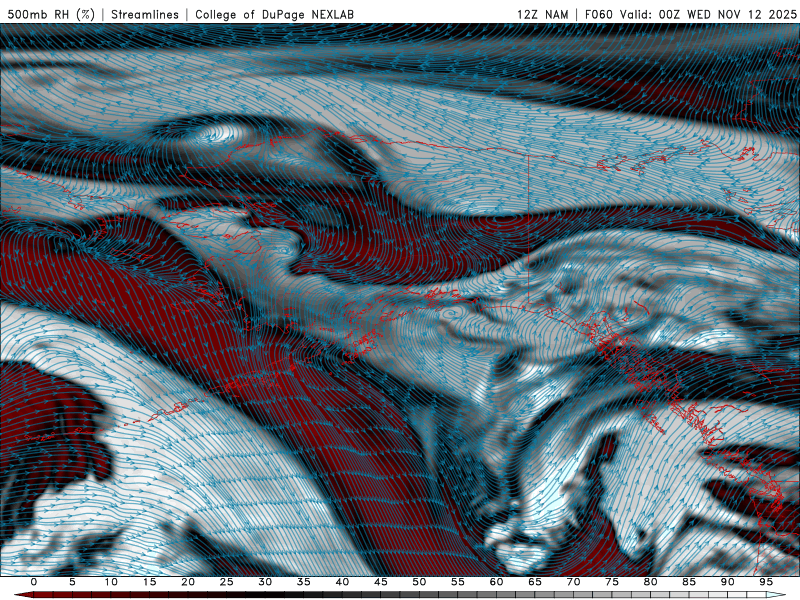Click colorbar tick label "75"
800x600 pixels.
click(612, 582)
